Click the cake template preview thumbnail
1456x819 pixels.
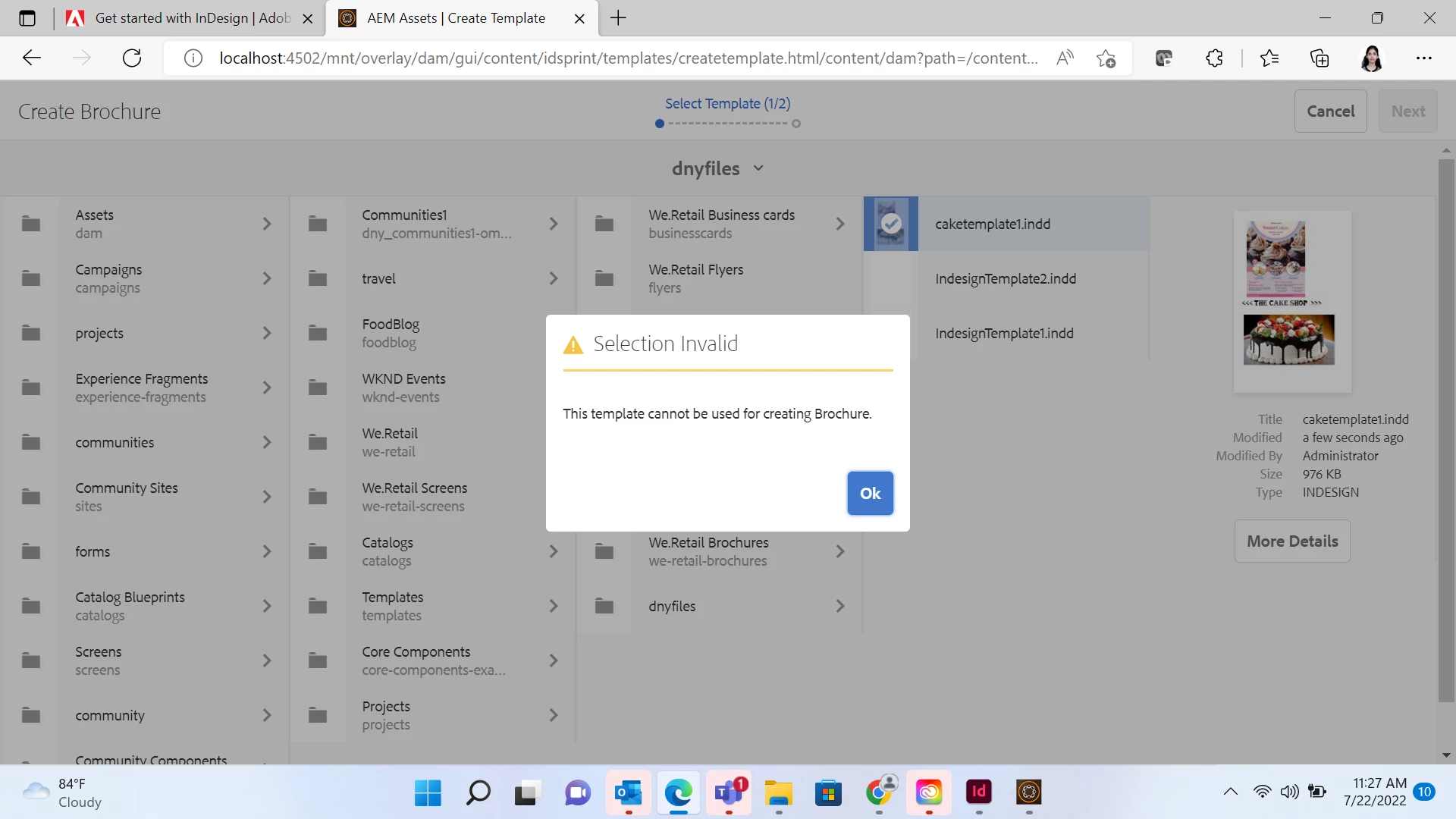click(x=1291, y=301)
